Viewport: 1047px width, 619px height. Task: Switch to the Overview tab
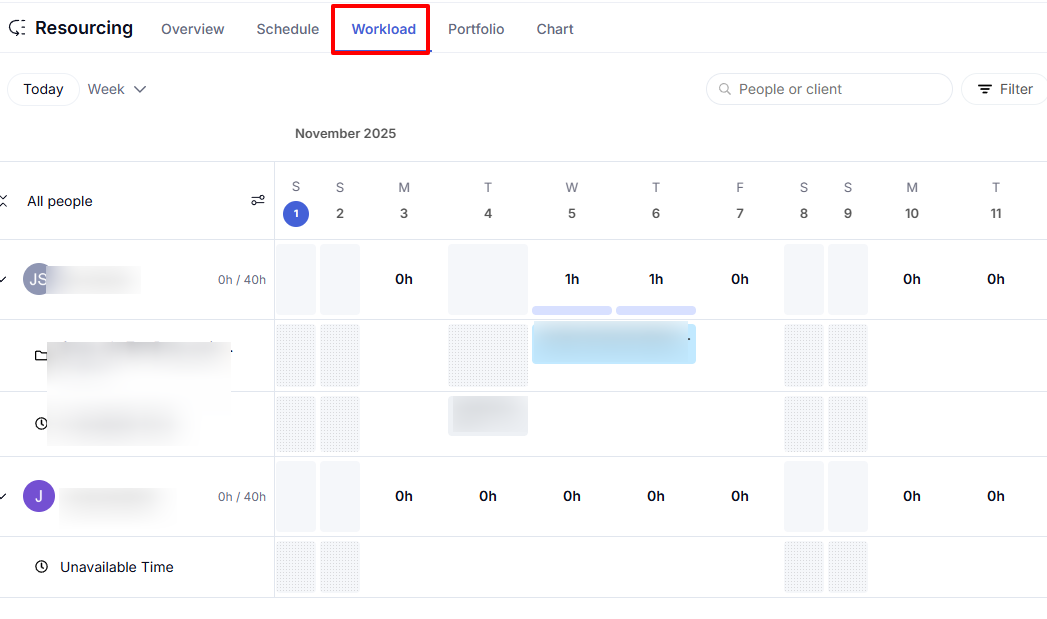pyautogui.click(x=192, y=29)
